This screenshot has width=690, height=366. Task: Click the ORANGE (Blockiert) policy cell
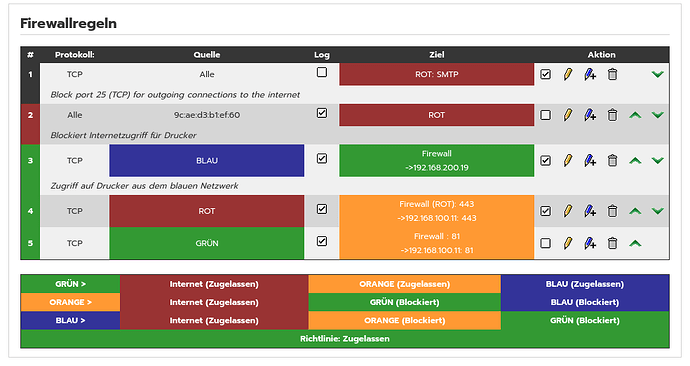404,321
